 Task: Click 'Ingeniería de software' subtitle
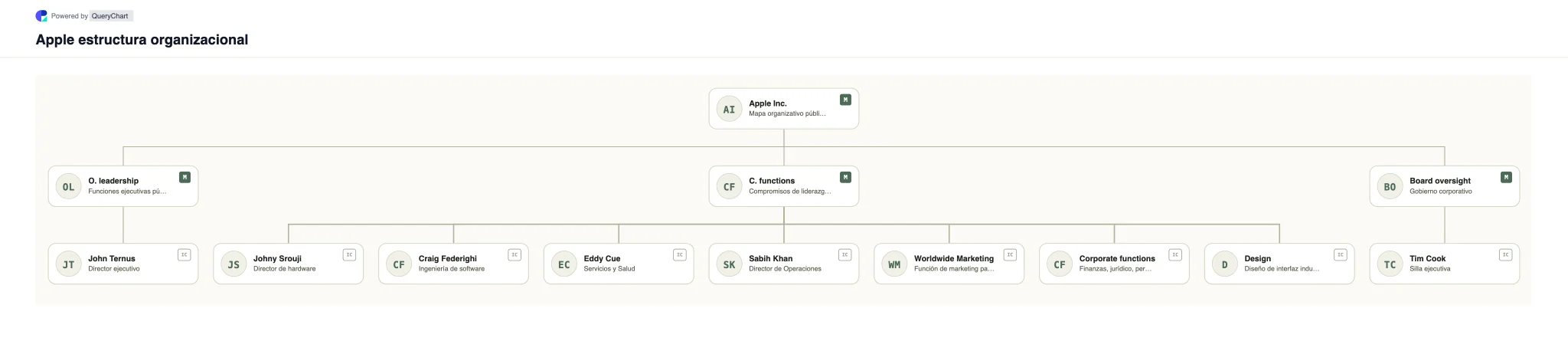(x=452, y=268)
